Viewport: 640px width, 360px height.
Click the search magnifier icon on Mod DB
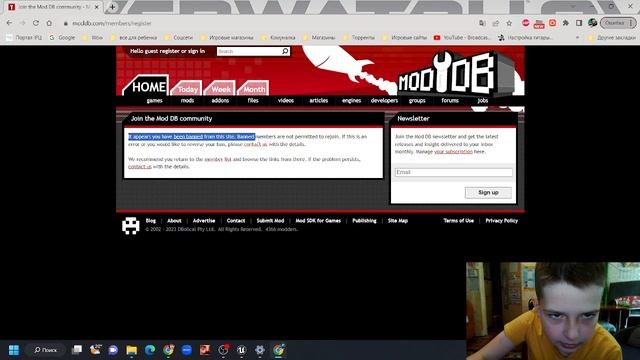(x=285, y=51)
